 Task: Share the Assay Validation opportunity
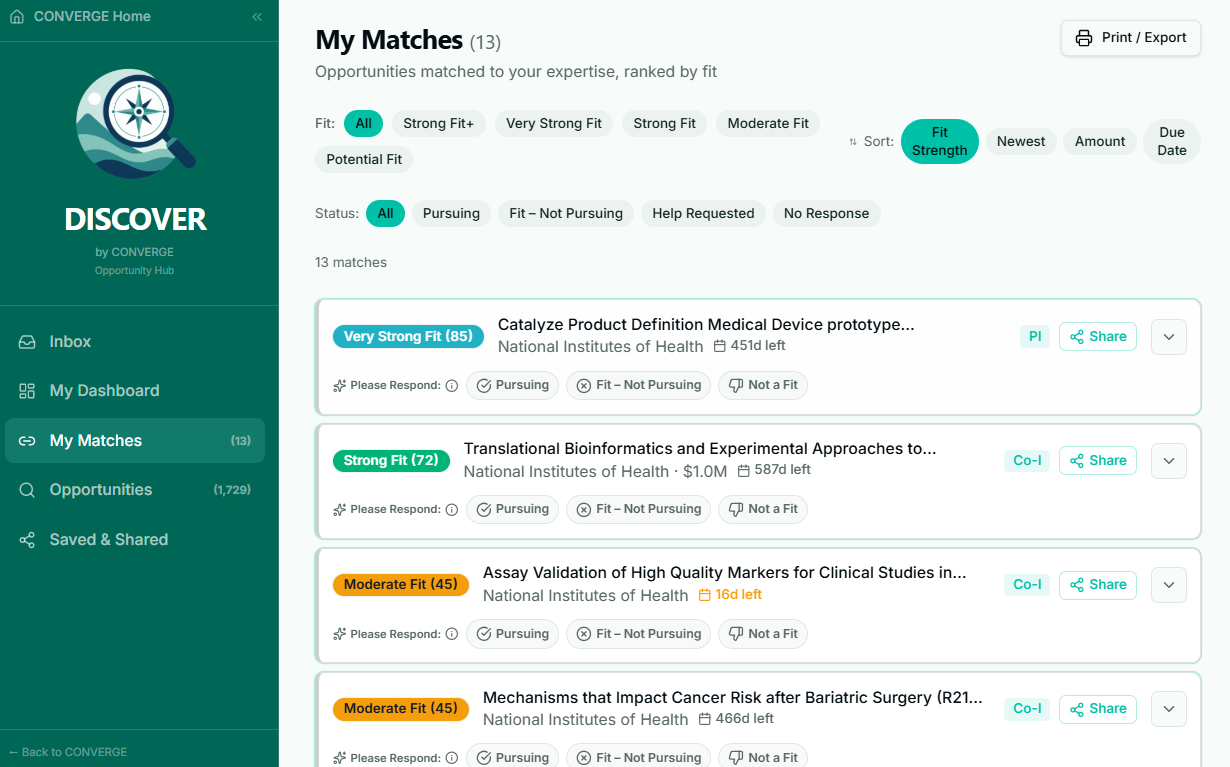(x=1098, y=585)
